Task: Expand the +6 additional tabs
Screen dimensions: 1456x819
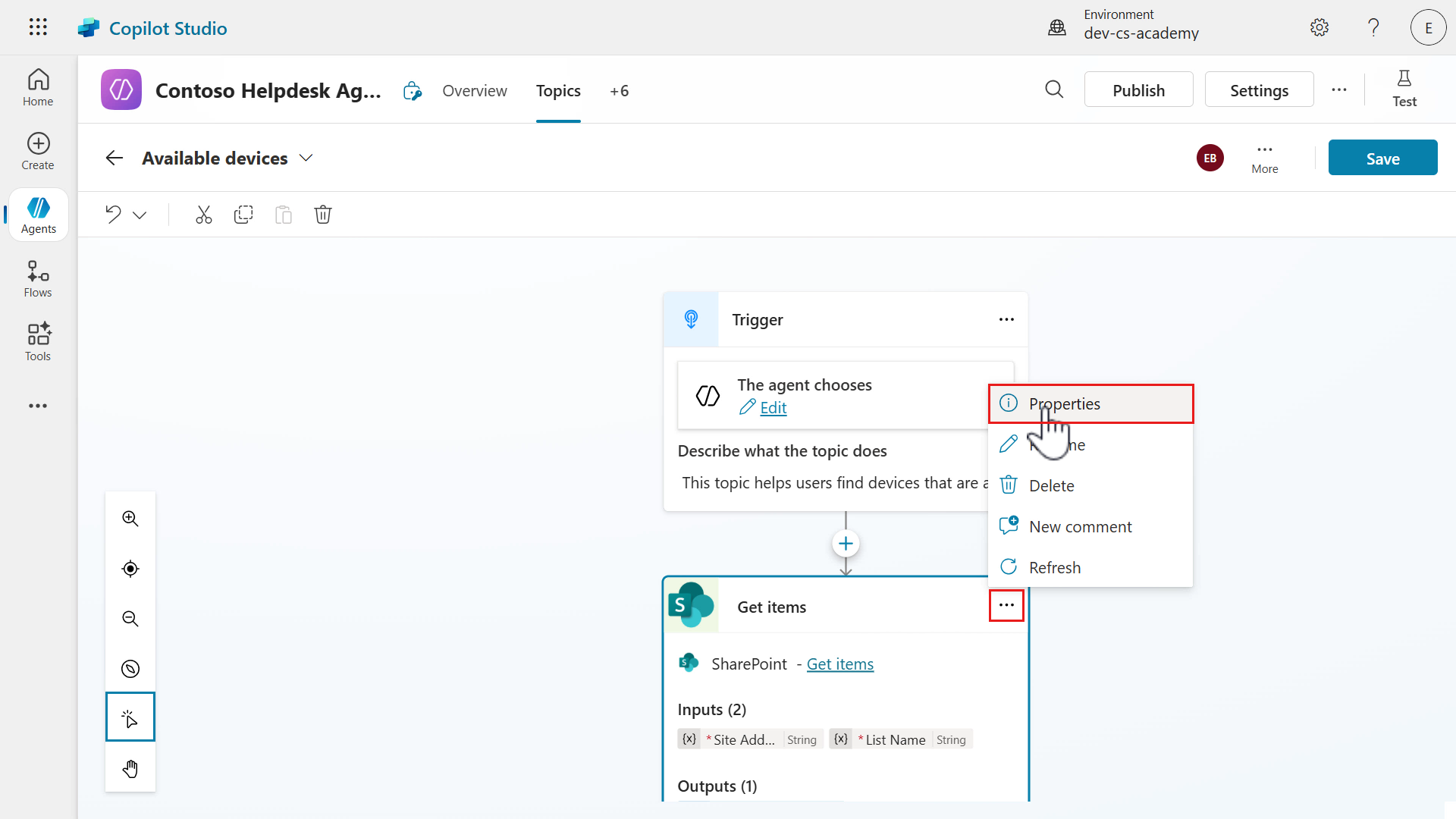Action: [x=619, y=91]
